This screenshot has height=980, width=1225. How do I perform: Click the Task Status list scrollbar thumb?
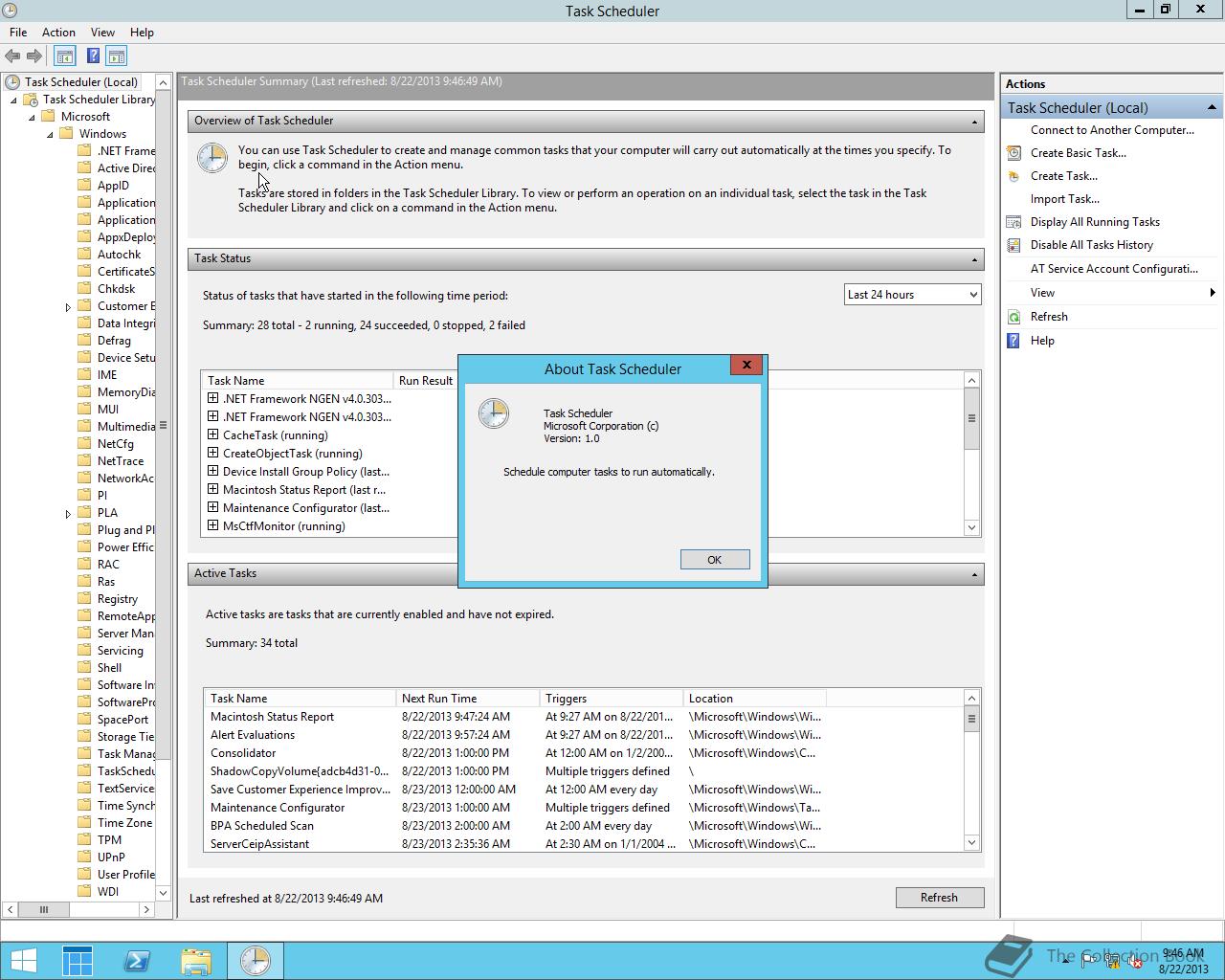(x=971, y=418)
